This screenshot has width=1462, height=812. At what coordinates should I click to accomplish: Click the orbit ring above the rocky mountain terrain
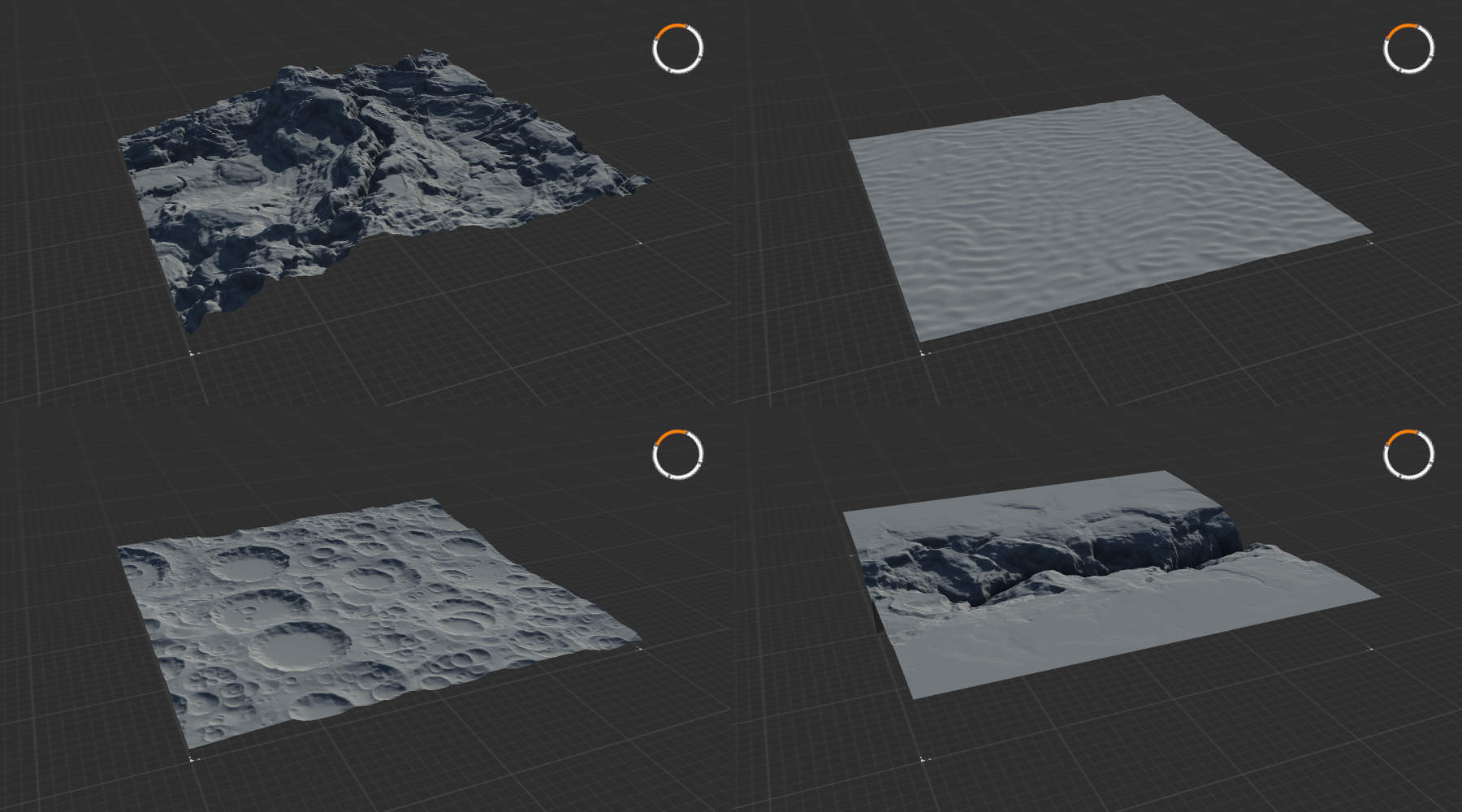click(677, 49)
